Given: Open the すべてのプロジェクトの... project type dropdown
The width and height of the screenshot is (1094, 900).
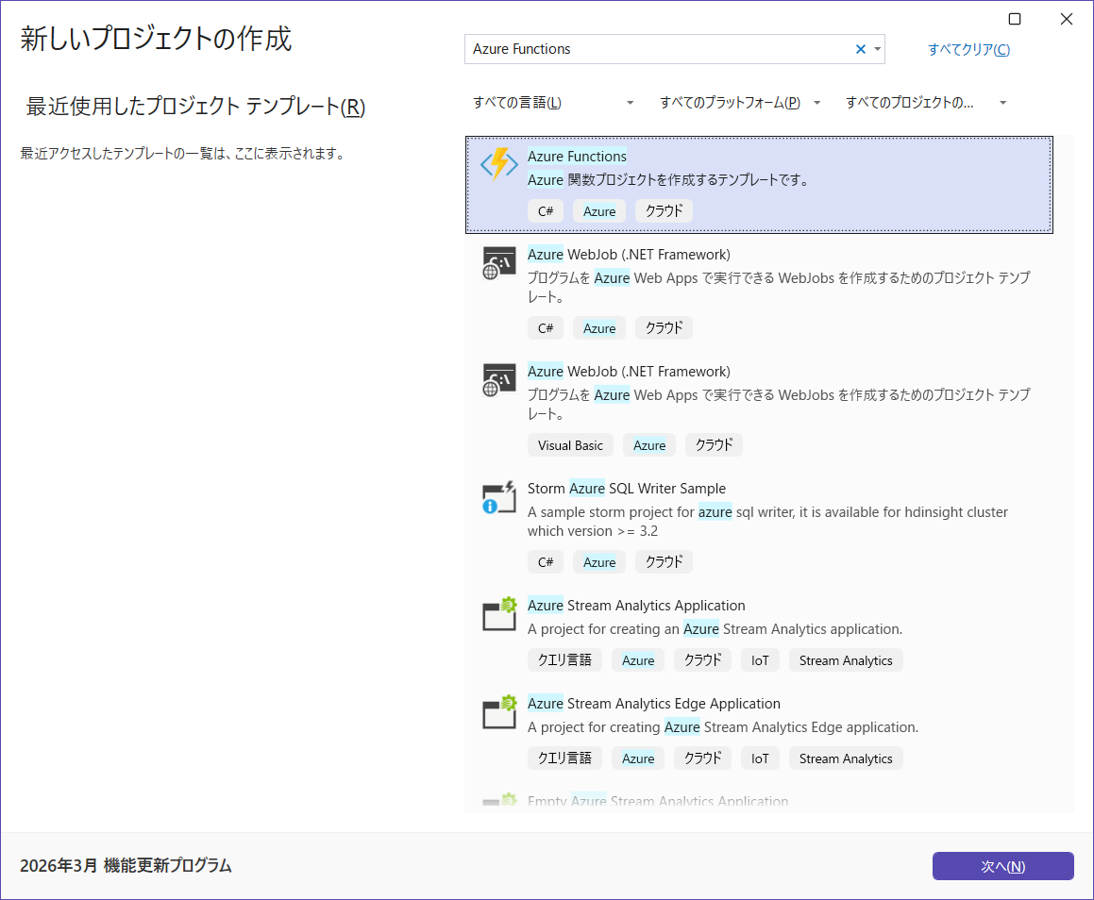Looking at the screenshot, I should coord(926,103).
